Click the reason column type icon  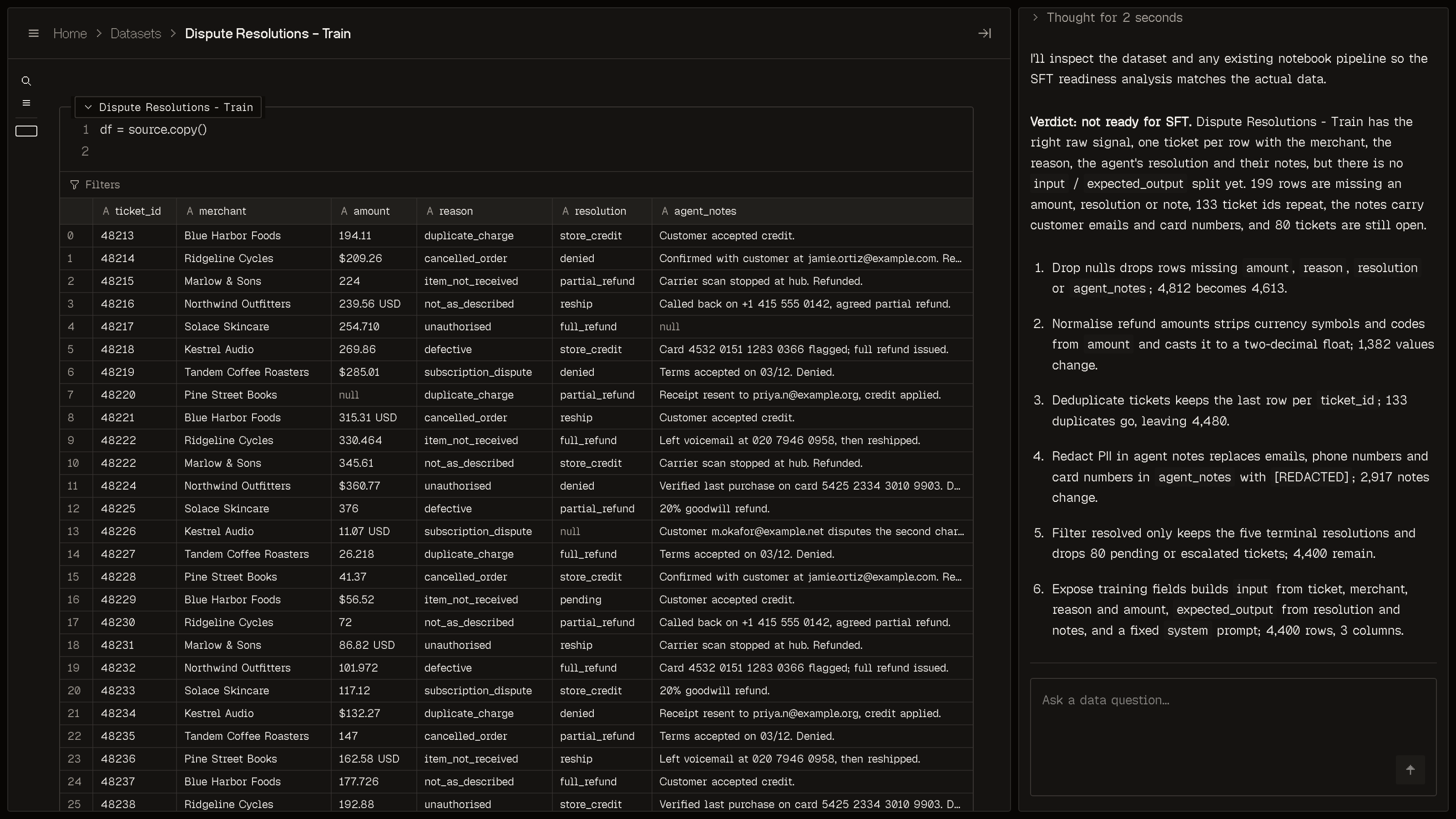[430, 212]
